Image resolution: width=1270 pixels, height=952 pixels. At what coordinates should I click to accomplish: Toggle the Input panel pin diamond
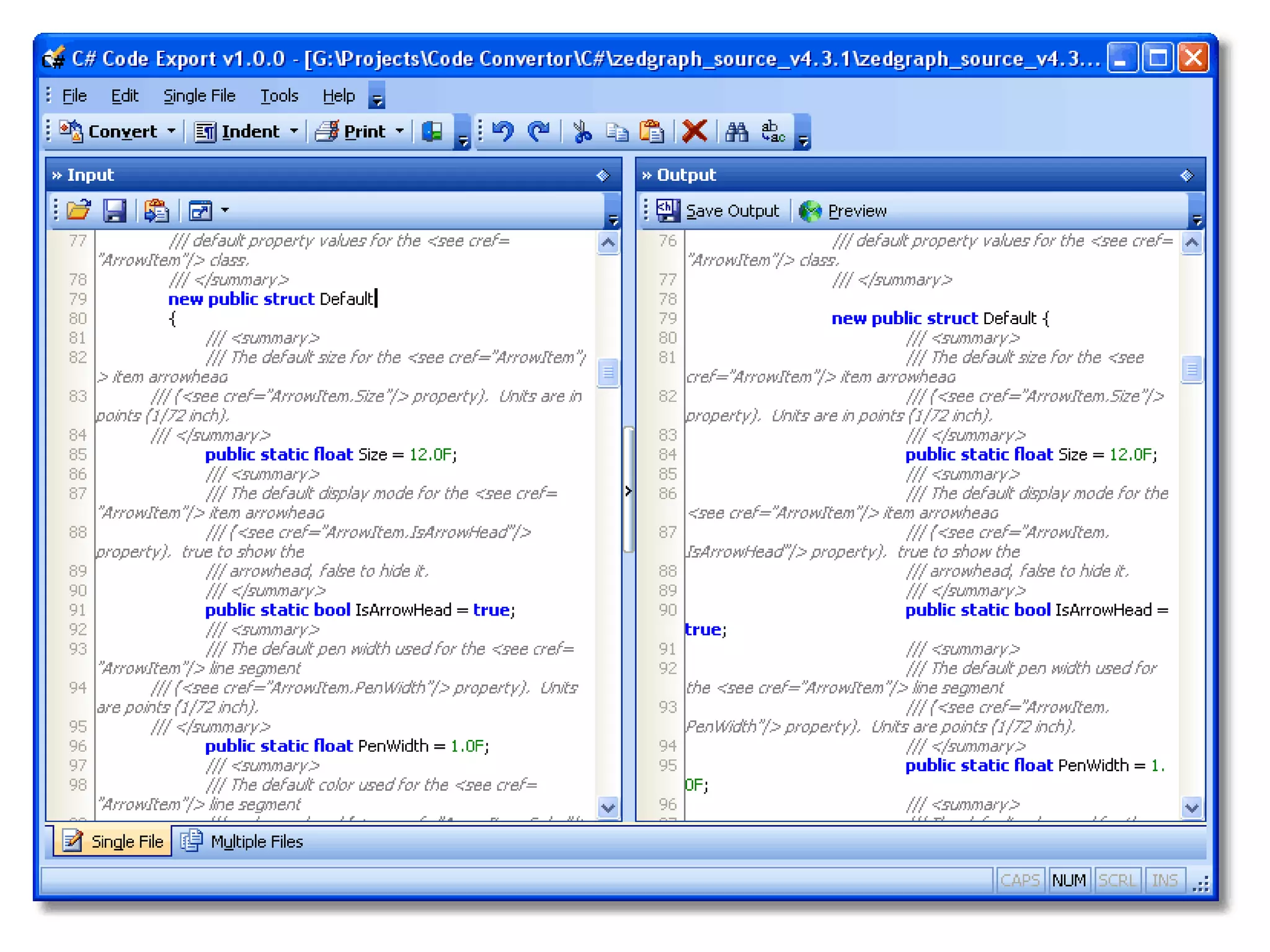602,175
